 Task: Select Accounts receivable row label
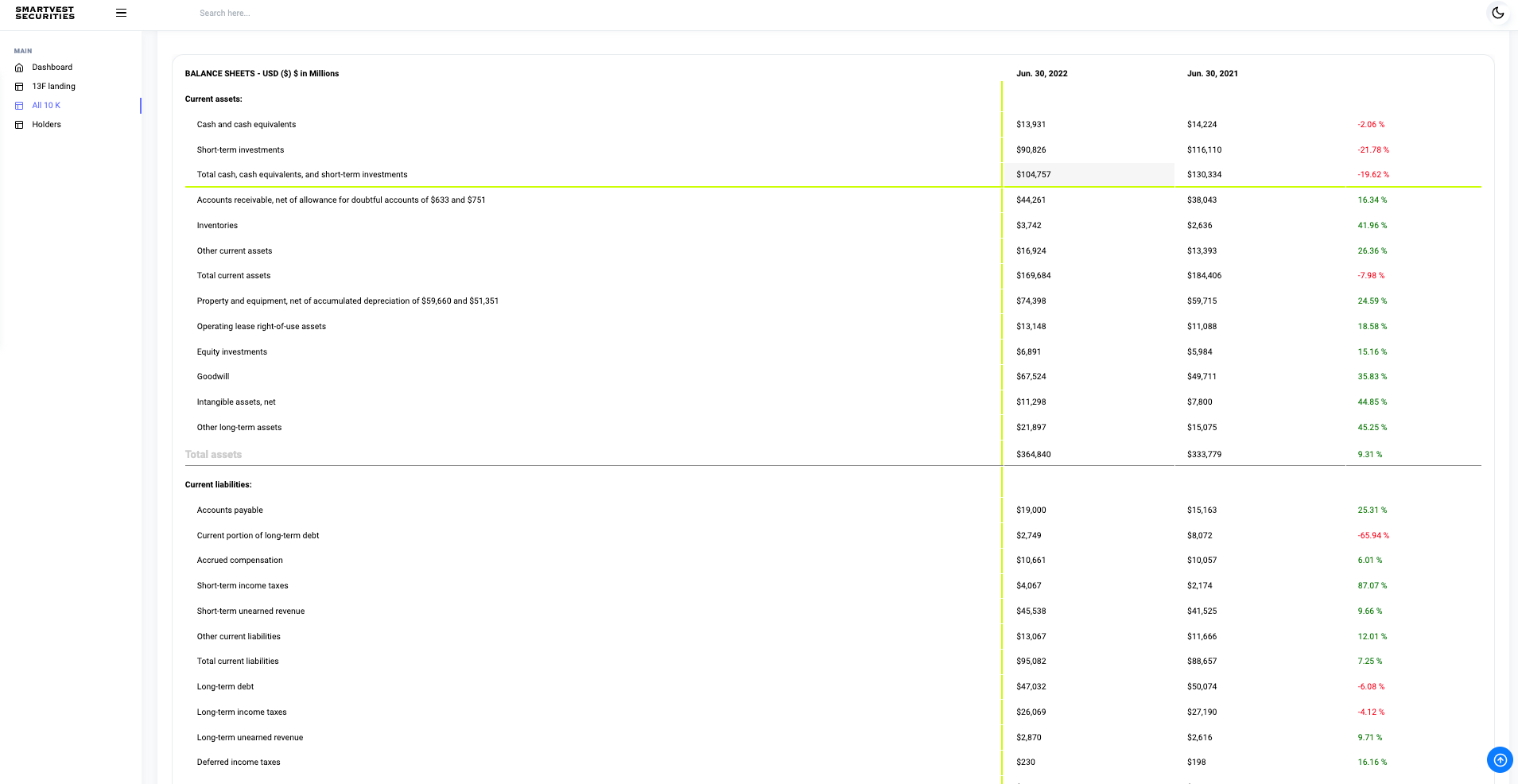(341, 200)
